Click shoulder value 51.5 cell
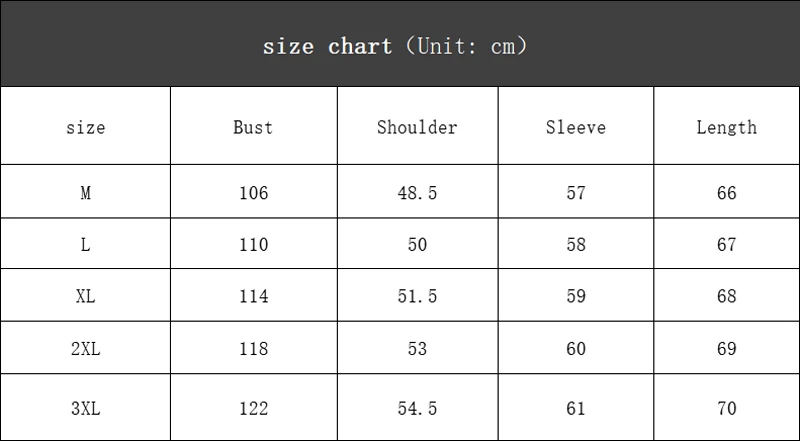800x441 pixels. click(x=417, y=295)
